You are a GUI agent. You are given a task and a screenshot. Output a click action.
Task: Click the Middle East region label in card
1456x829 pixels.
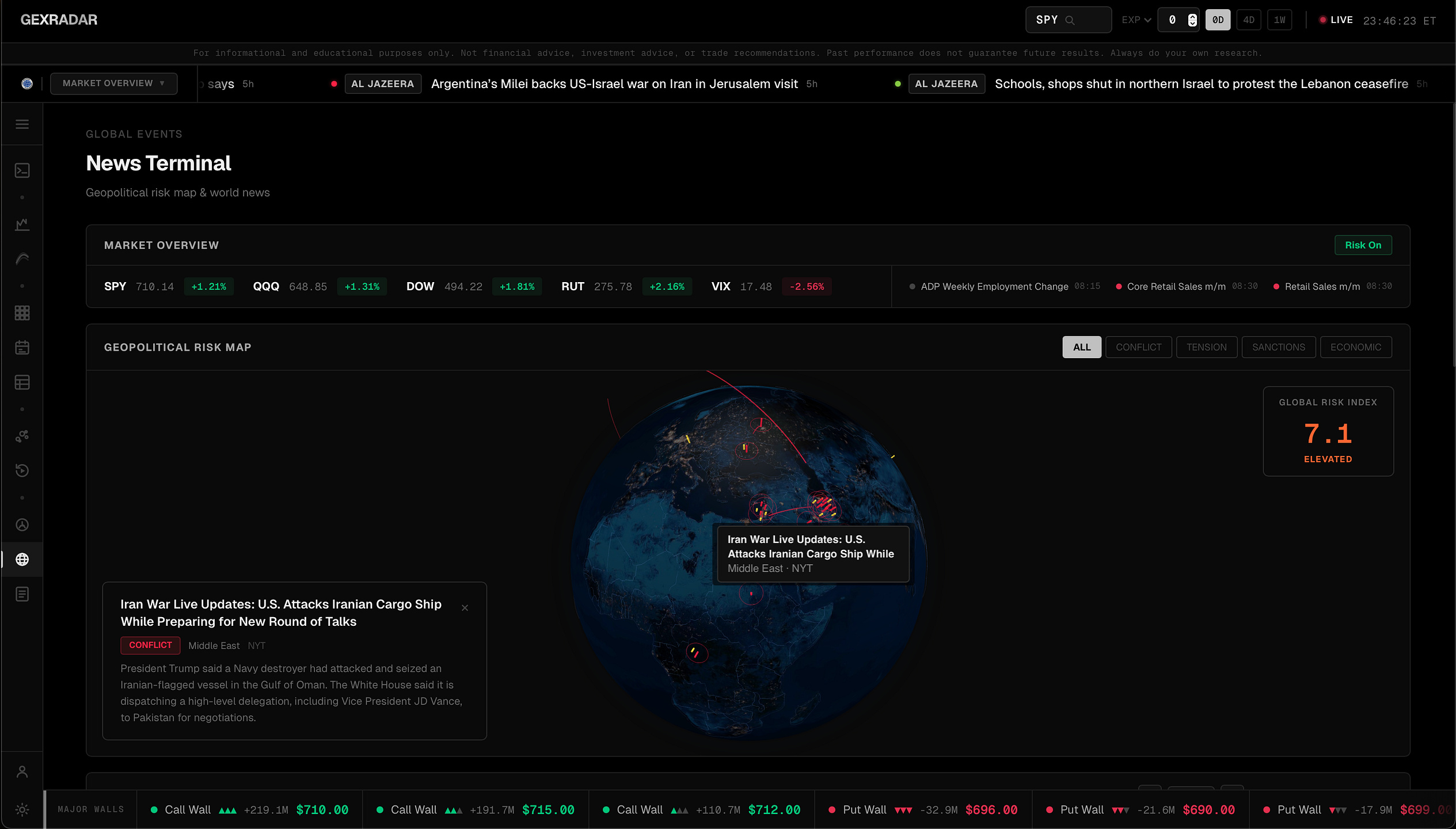coord(214,646)
